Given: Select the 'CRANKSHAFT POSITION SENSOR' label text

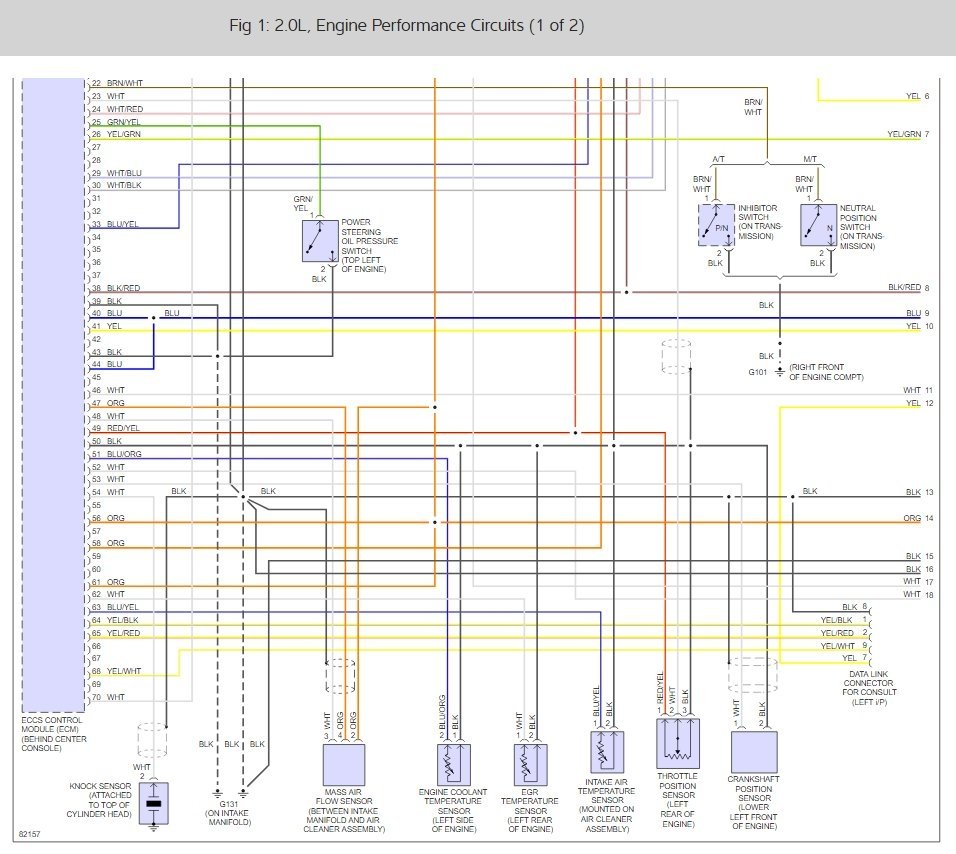Looking at the screenshot, I should coord(754,803).
